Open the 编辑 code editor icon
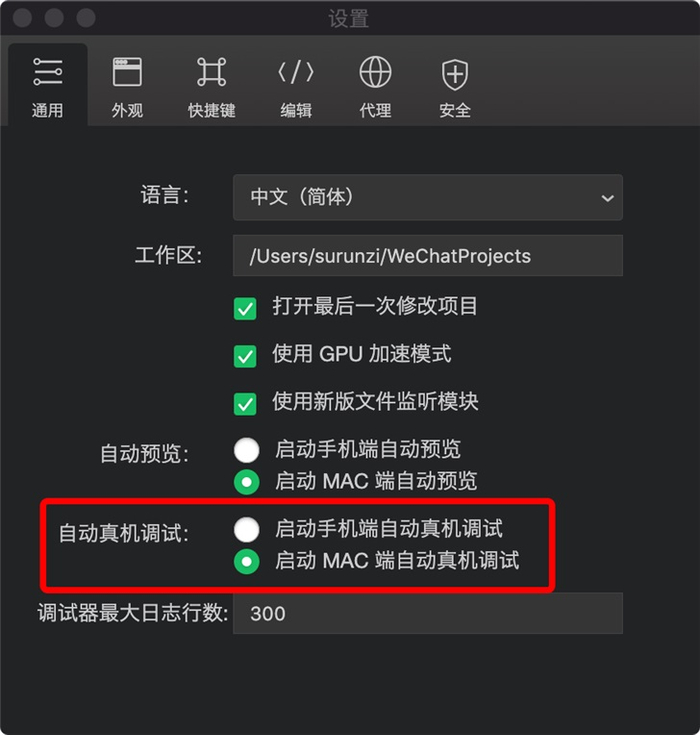 pos(296,72)
